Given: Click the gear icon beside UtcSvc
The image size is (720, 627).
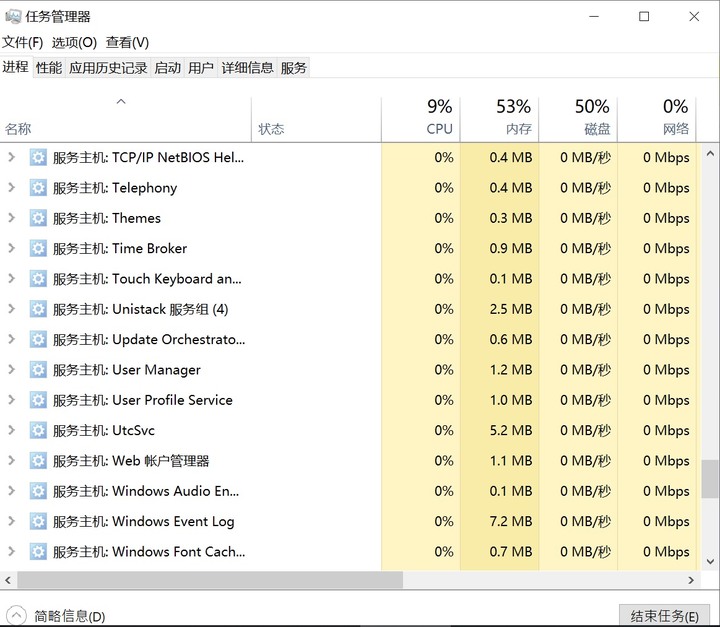Looking at the screenshot, I should pyautogui.click(x=38, y=430).
